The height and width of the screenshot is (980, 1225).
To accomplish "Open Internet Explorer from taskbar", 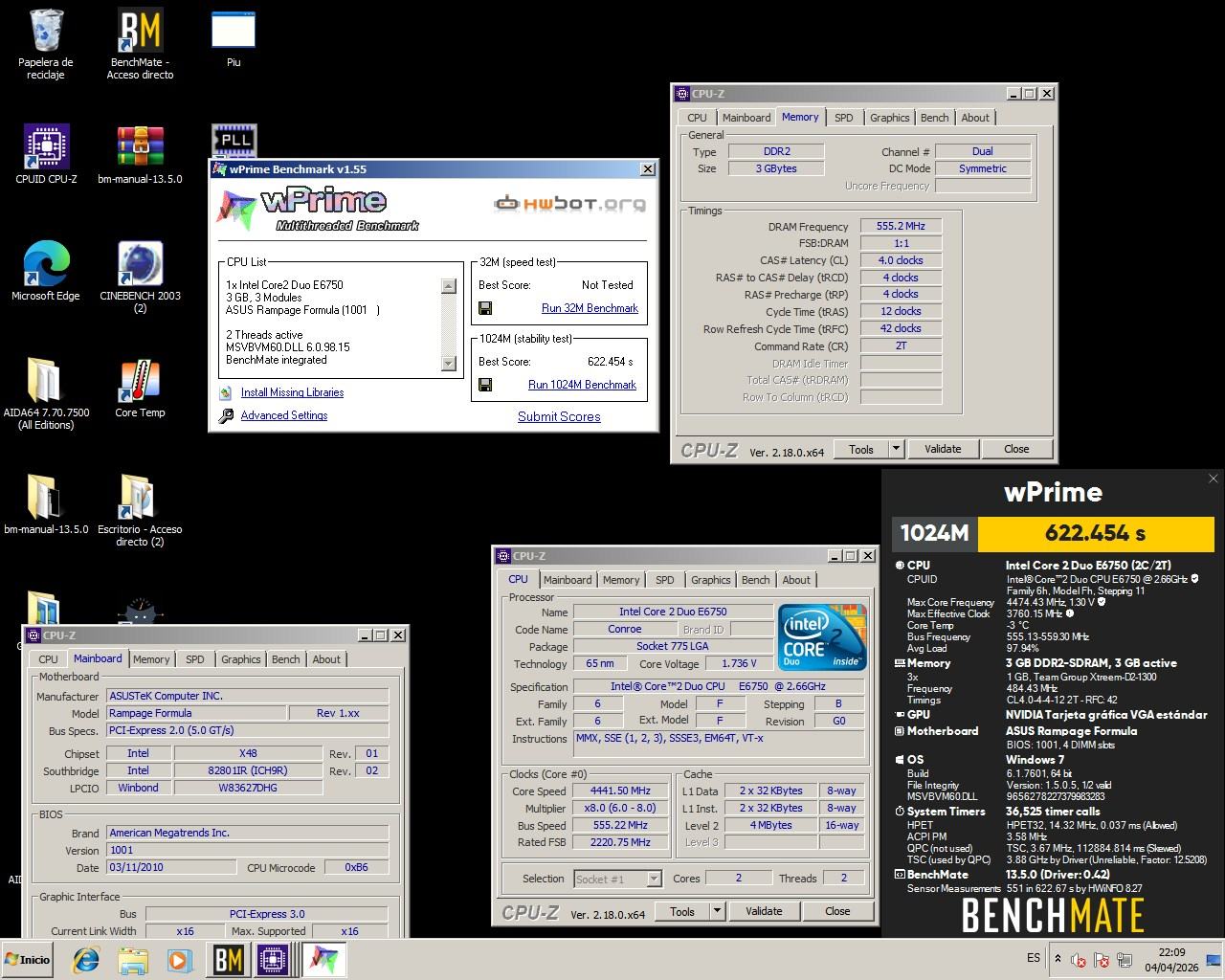I will [x=86, y=959].
